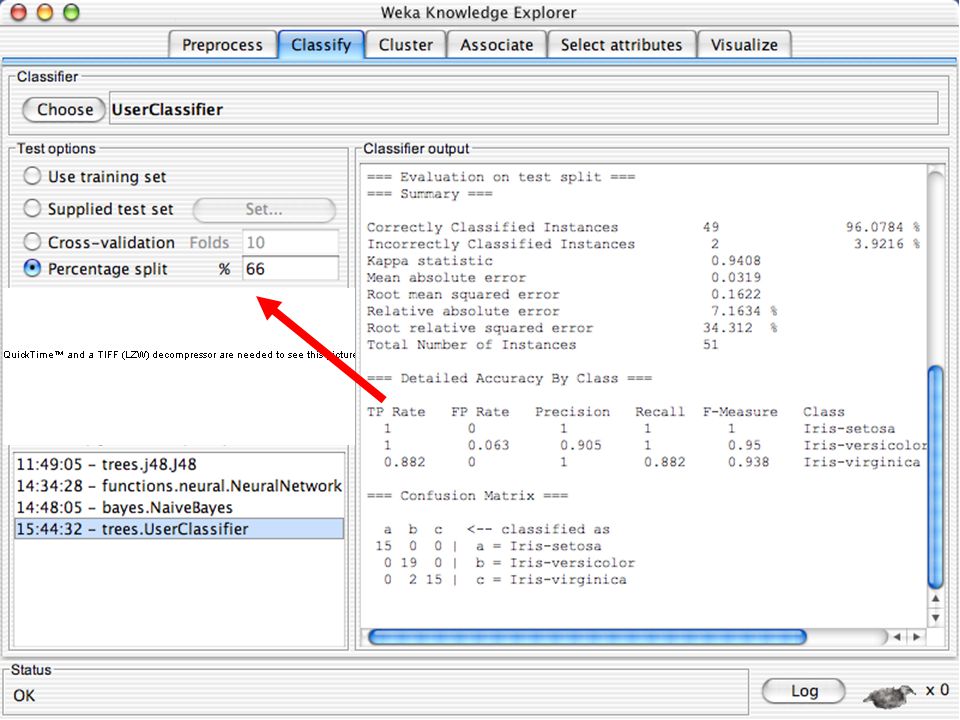Click the x 0 task counter
Screen dimensions: 960x720
tap(937, 690)
